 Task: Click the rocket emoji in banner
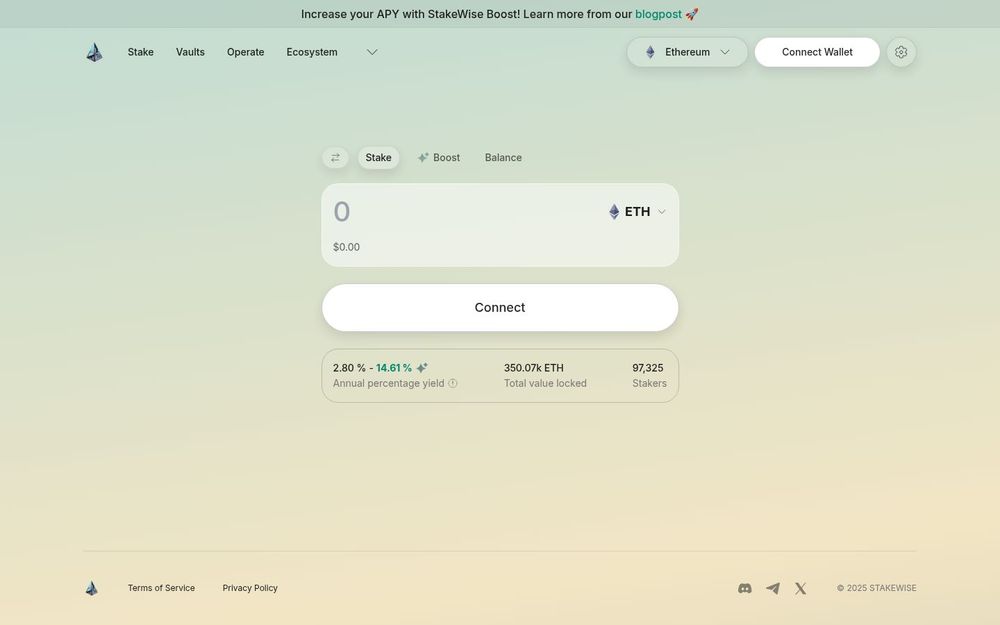691,14
